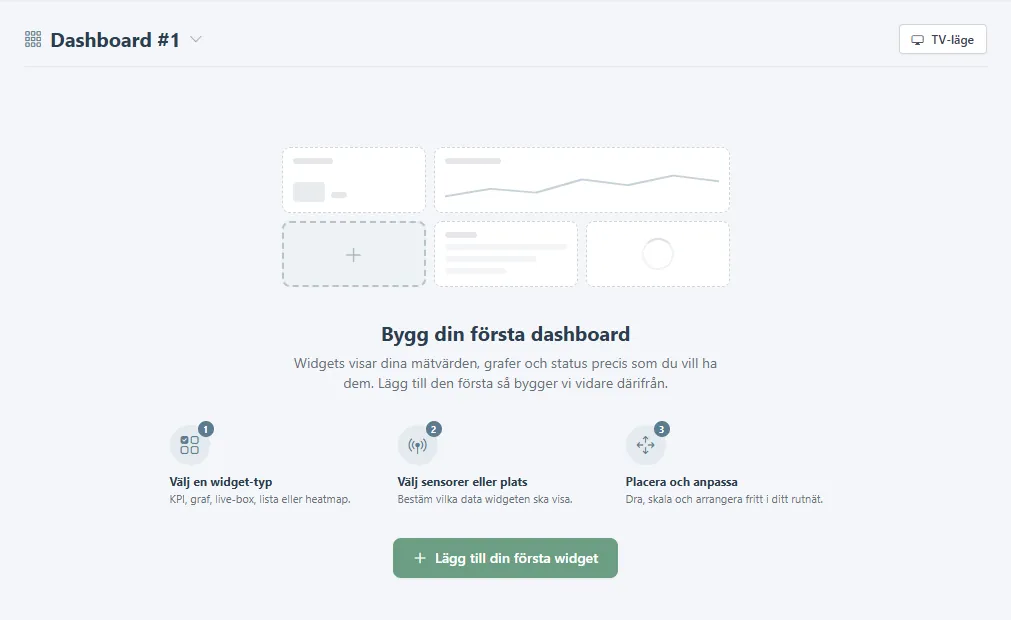
Task: Click the plus placeholder tile in illustration
Action: point(354,254)
